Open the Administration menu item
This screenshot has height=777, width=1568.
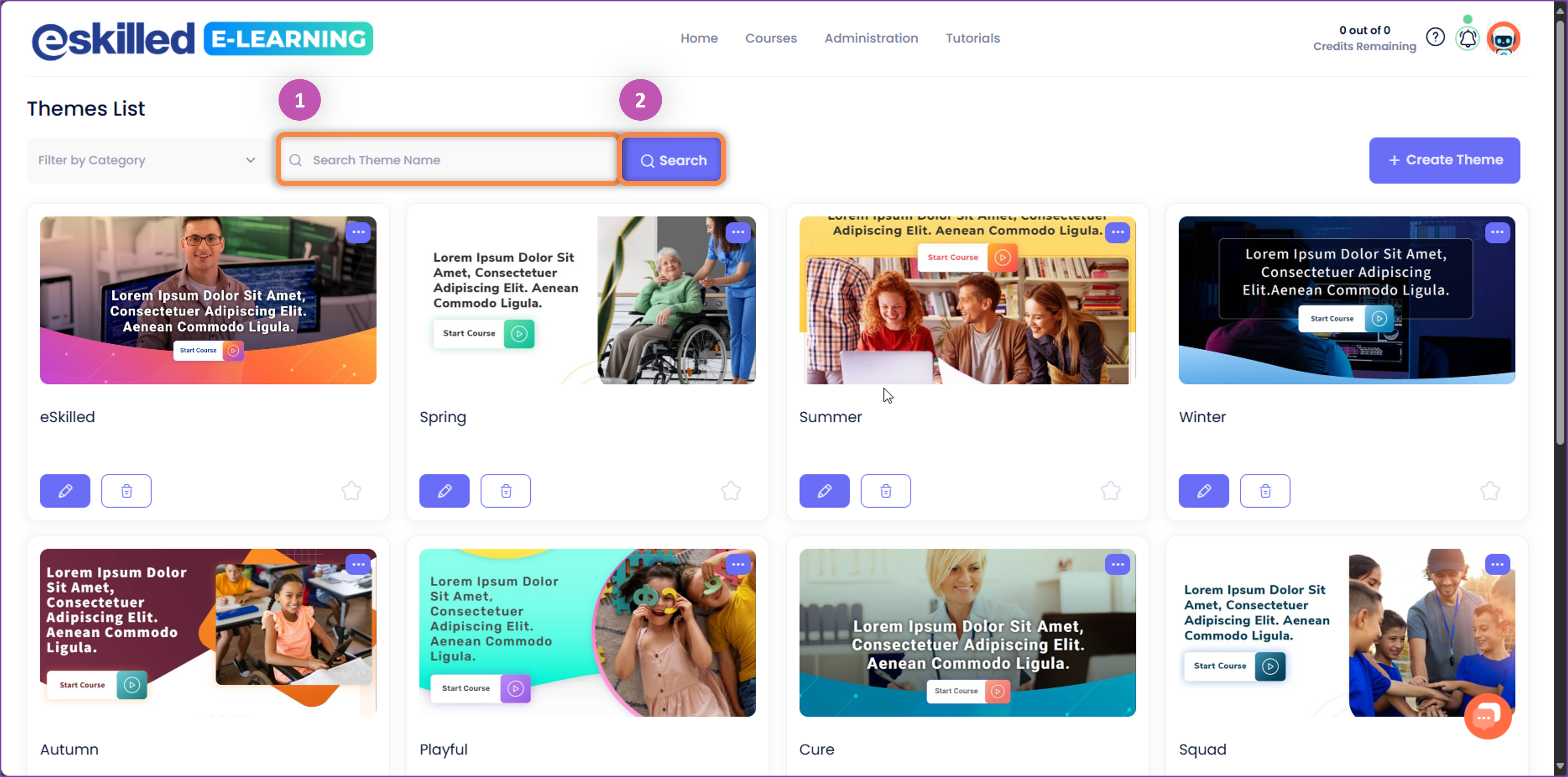pyautogui.click(x=871, y=38)
